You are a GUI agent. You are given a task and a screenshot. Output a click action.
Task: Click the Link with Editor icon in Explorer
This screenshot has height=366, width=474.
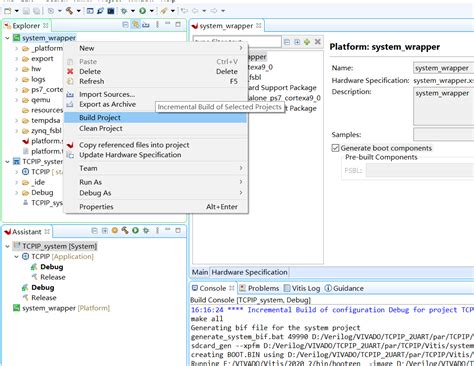pos(135,25)
